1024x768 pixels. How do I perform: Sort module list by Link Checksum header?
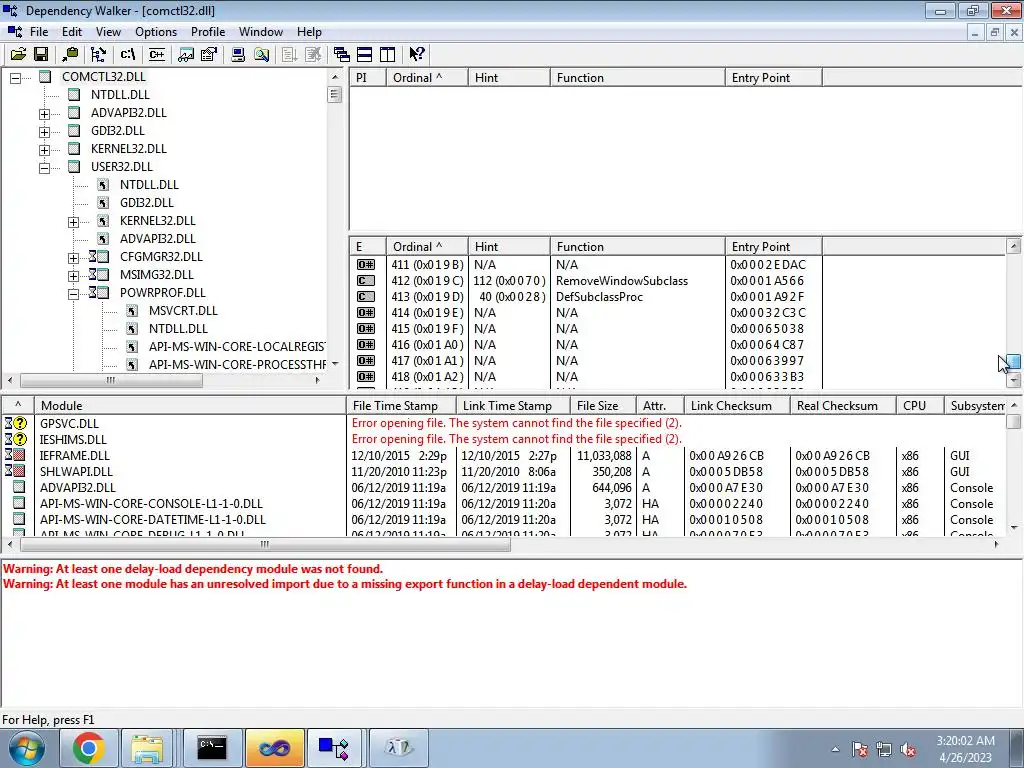tap(737, 406)
